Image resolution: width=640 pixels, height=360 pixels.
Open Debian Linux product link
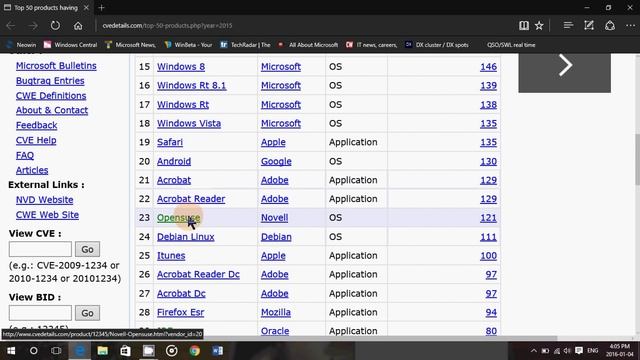[x=186, y=237]
